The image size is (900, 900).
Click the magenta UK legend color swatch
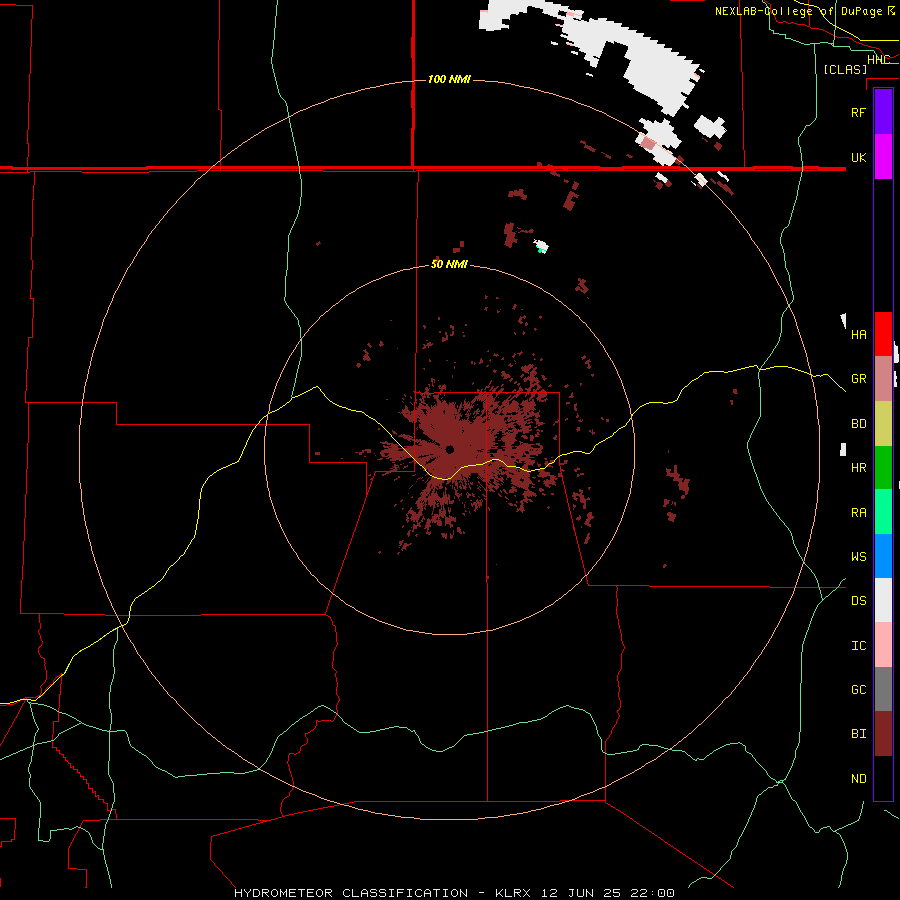coord(883,157)
